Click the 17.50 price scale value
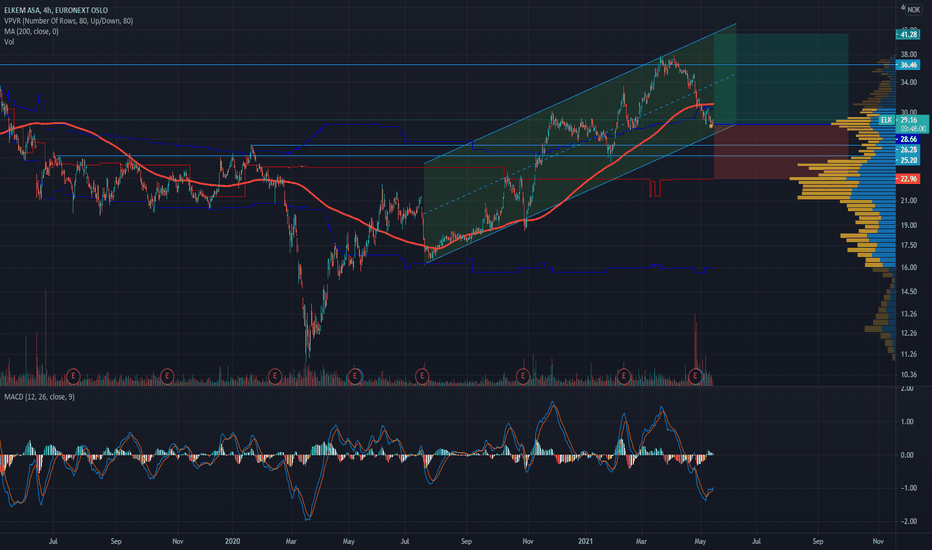This screenshot has width=932, height=550. click(x=908, y=246)
